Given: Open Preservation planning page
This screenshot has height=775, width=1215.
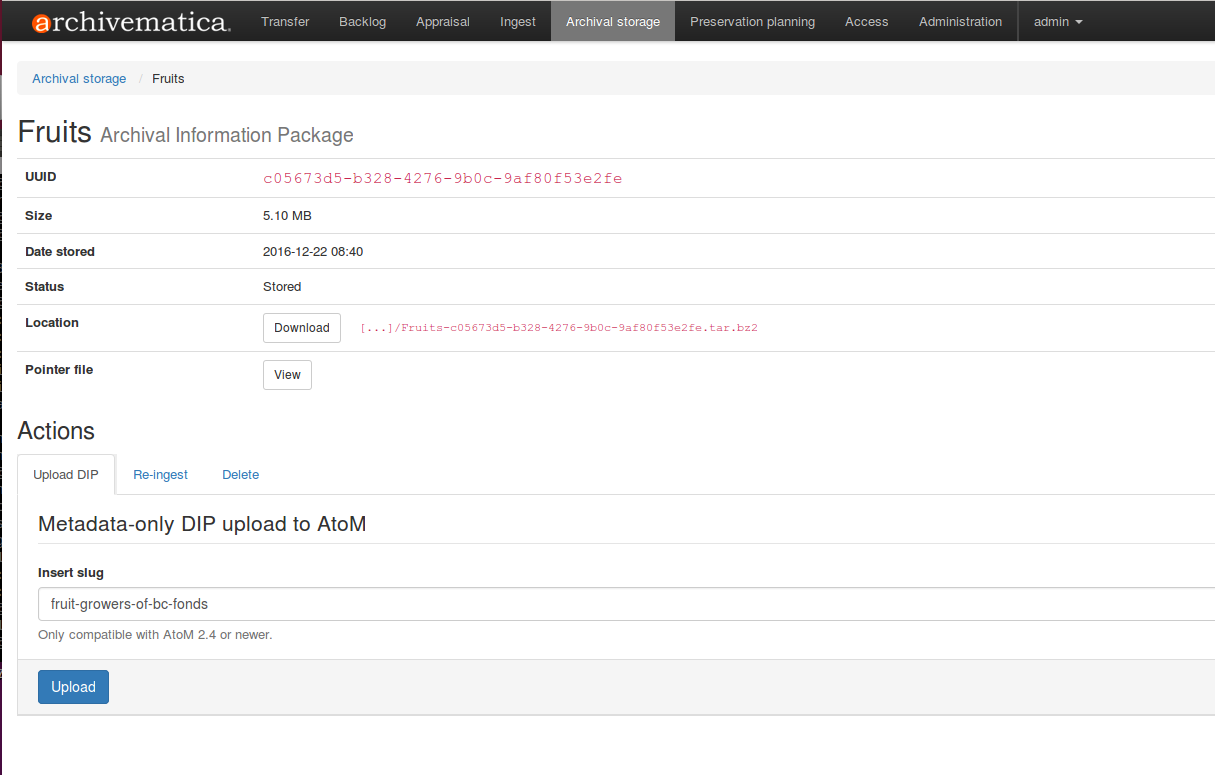Looking at the screenshot, I should point(752,22).
